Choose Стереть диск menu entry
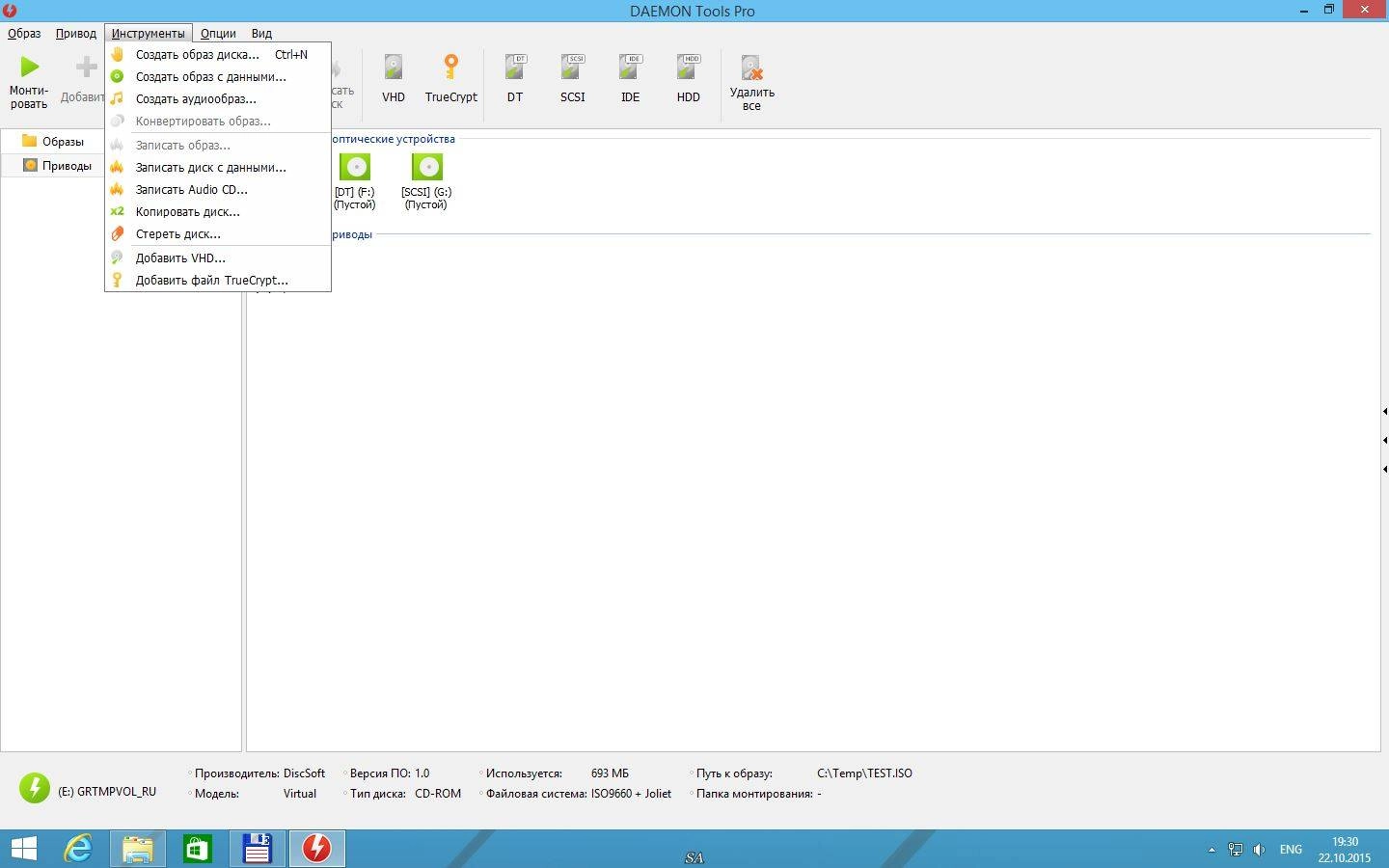Image resolution: width=1389 pixels, height=868 pixels. [x=218, y=234]
